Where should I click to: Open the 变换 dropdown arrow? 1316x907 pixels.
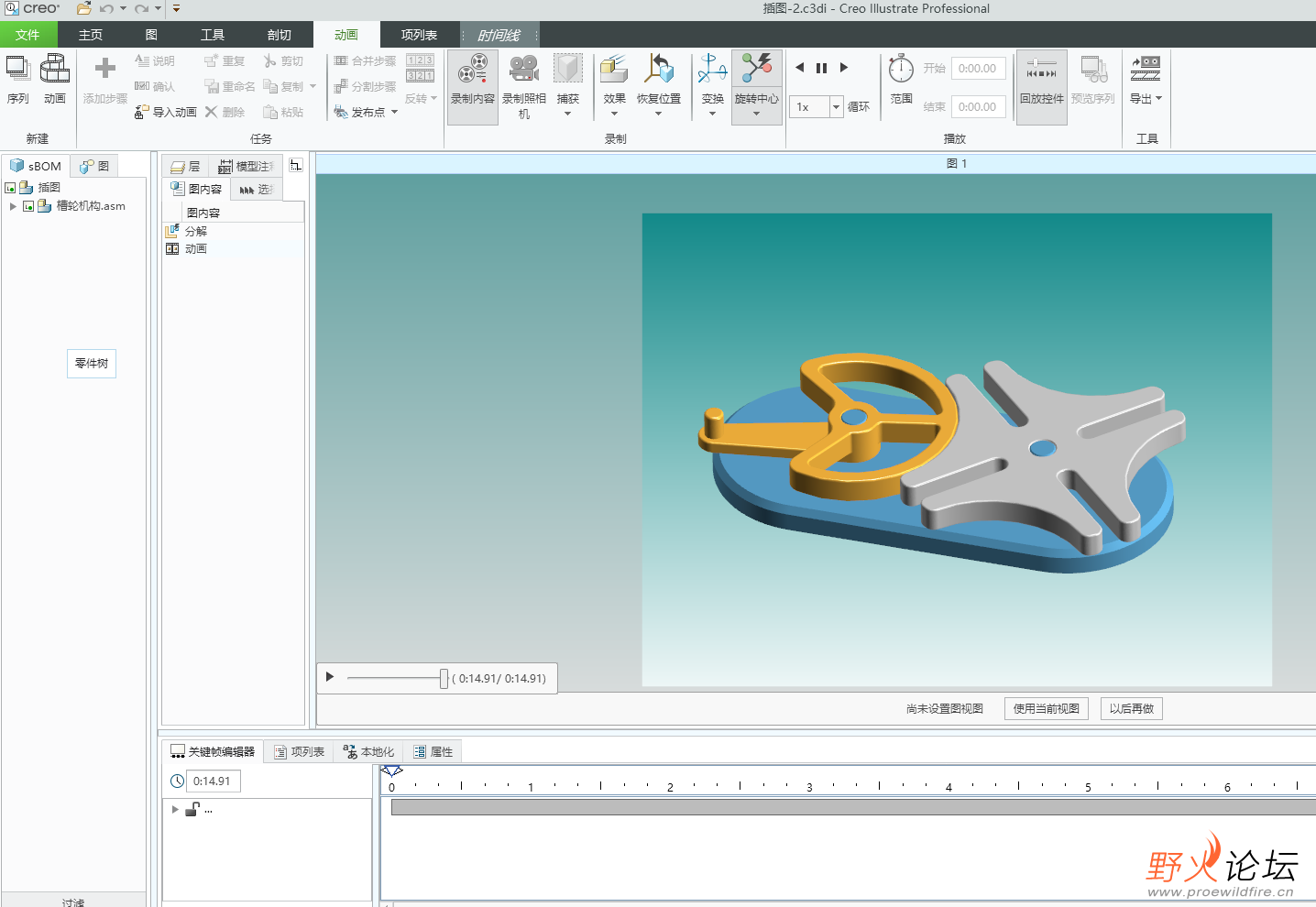[x=712, y=114]
